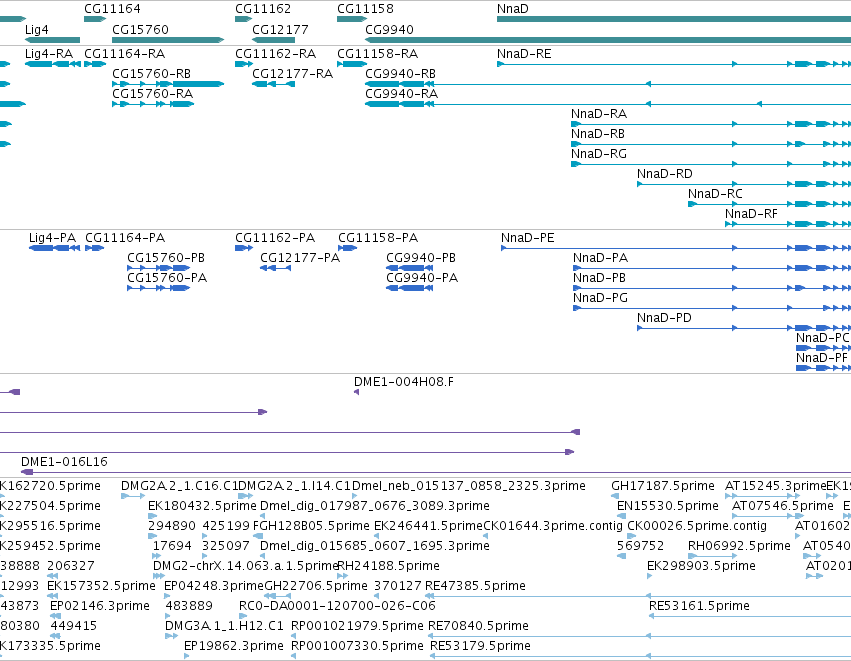Select the Lig4-RA transcript
This screenshot has width=851, height=661.
pyautogui.click(x=53, y=64)
